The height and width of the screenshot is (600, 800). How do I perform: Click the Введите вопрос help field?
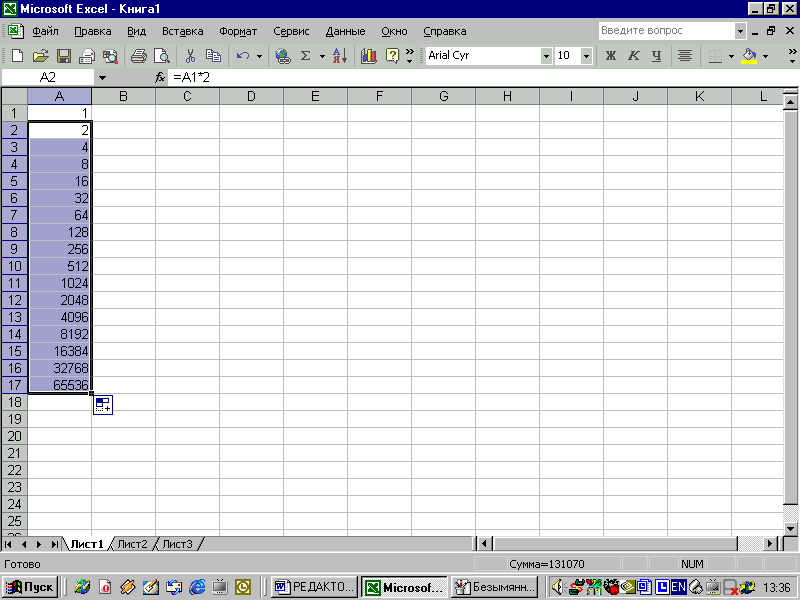click(666, 31)
